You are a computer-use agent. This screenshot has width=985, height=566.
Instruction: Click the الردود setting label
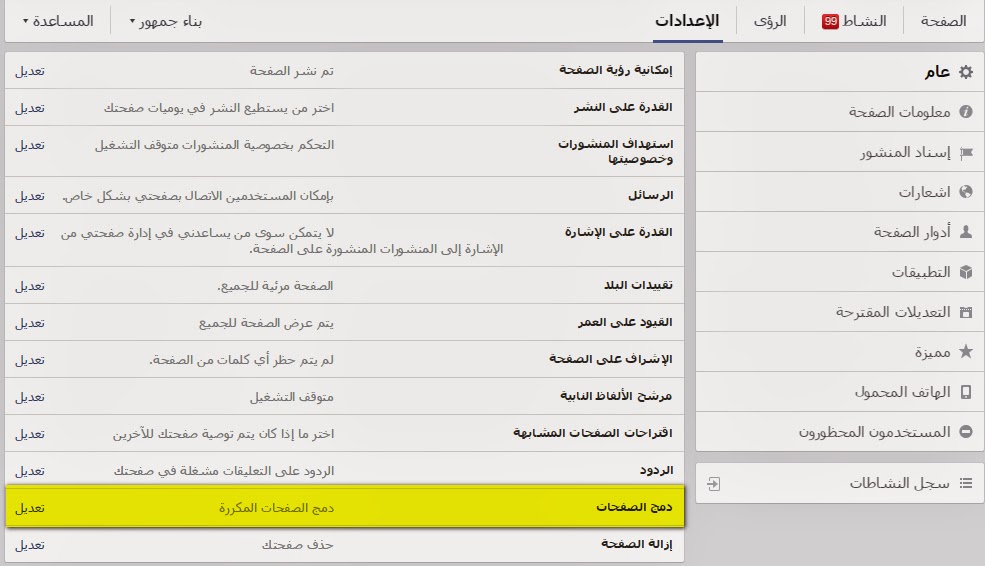tap(656, 471)
